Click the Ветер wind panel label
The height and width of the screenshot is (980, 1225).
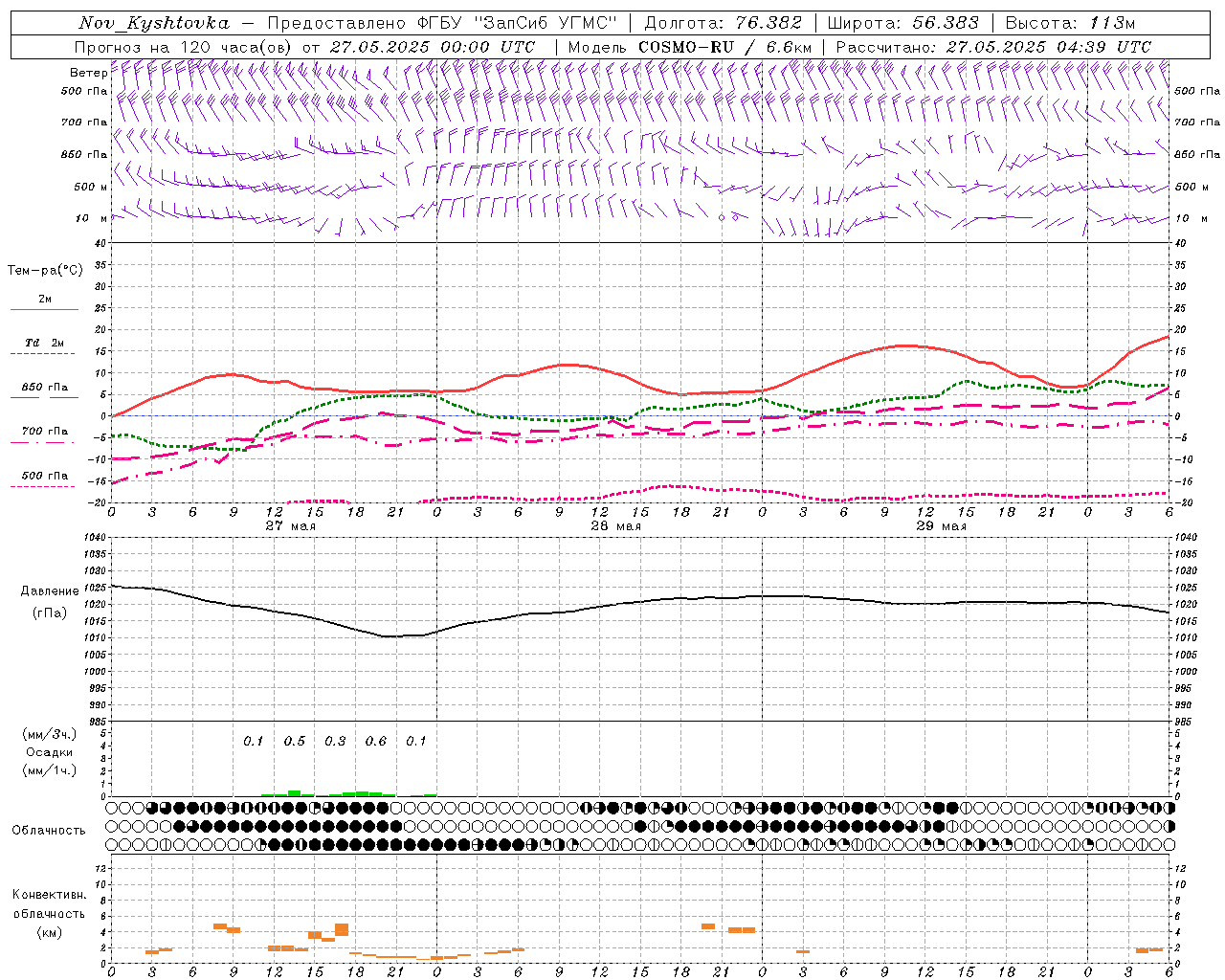click(88, 73)
